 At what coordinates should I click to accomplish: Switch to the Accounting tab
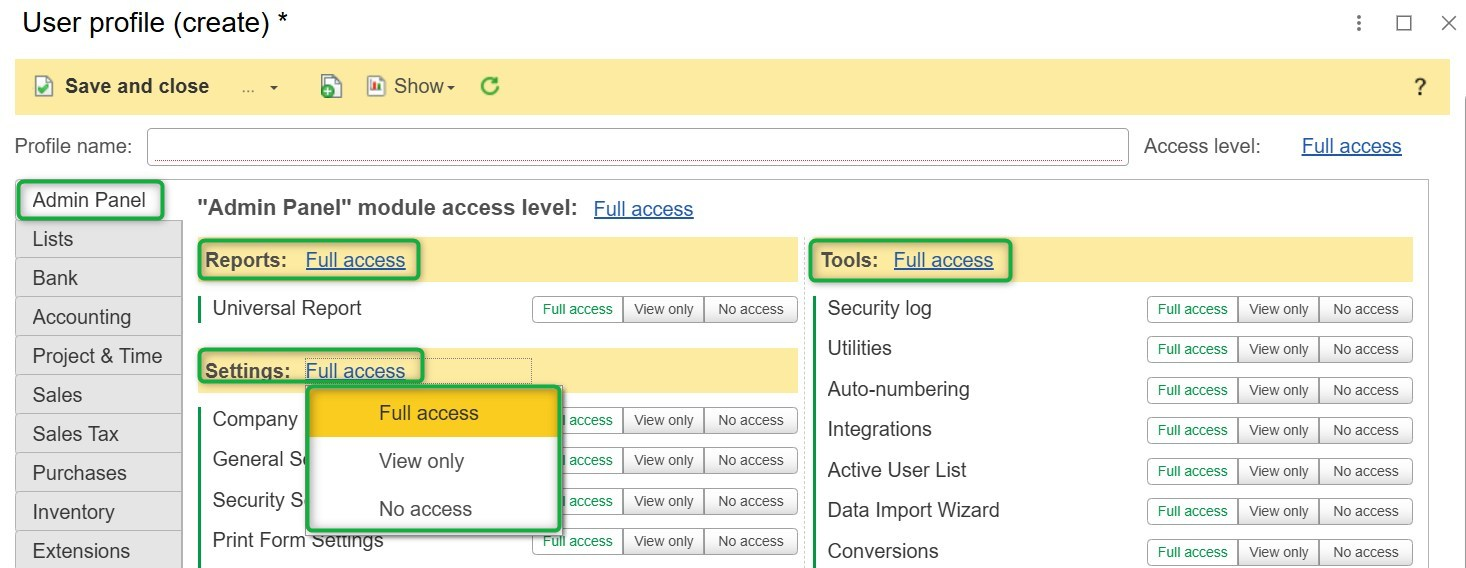82,317
